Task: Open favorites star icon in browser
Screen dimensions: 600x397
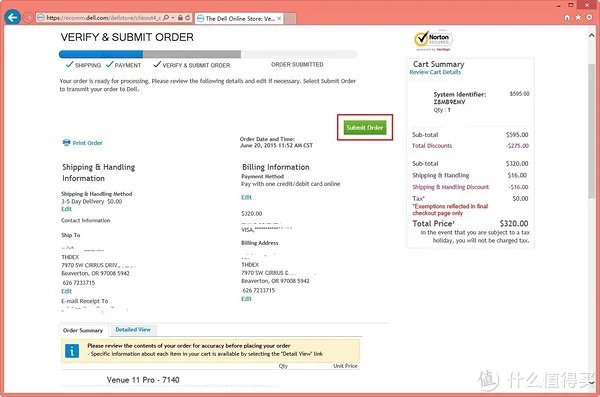Action: [x=578, y=18]
